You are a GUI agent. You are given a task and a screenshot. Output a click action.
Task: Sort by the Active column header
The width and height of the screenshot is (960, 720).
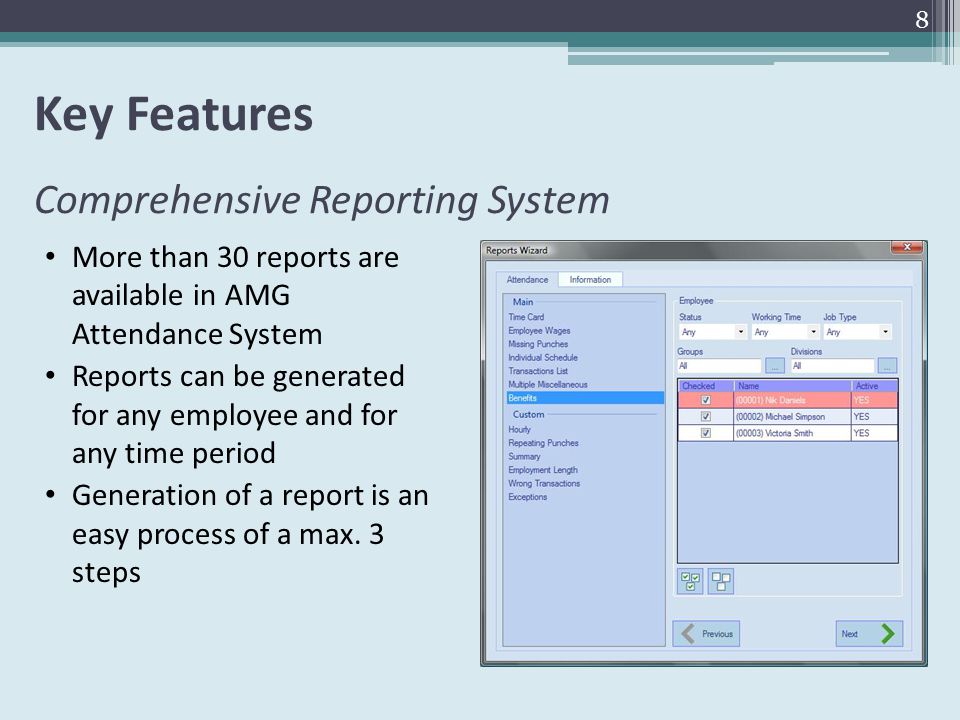874,386
